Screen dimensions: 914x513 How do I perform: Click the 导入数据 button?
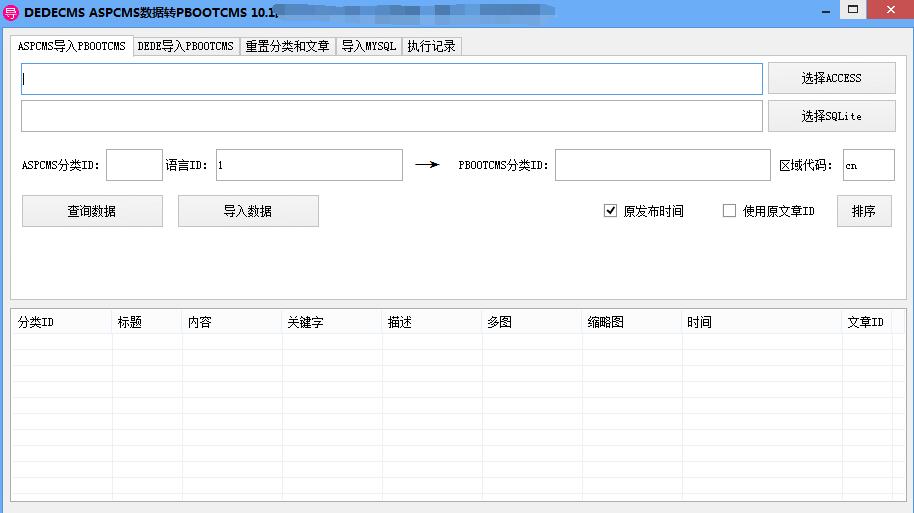coord(248,211)
